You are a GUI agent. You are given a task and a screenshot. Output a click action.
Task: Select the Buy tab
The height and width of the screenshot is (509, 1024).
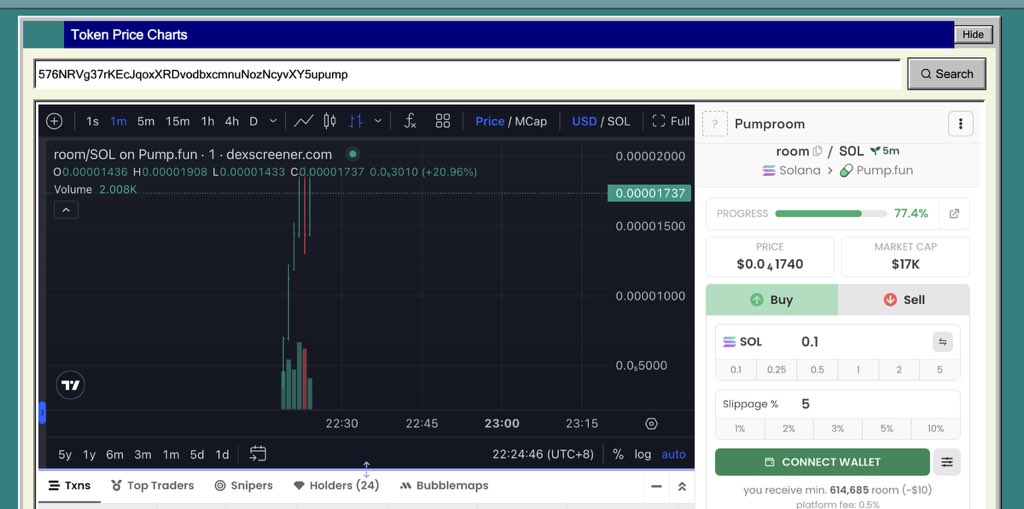click(772, 300)
